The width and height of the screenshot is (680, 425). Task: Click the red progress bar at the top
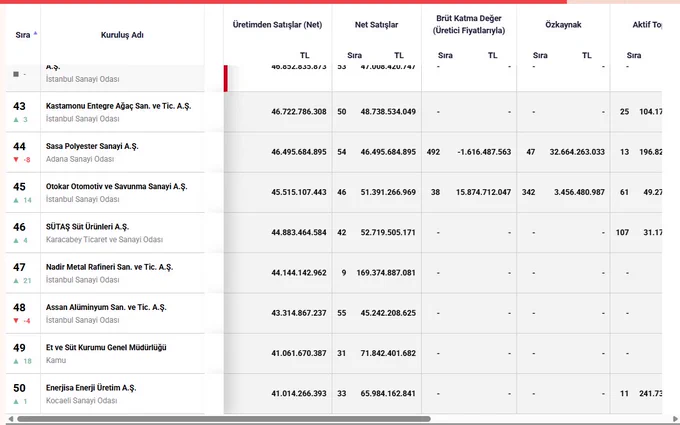pyautogui.click(x=283, y=2)
